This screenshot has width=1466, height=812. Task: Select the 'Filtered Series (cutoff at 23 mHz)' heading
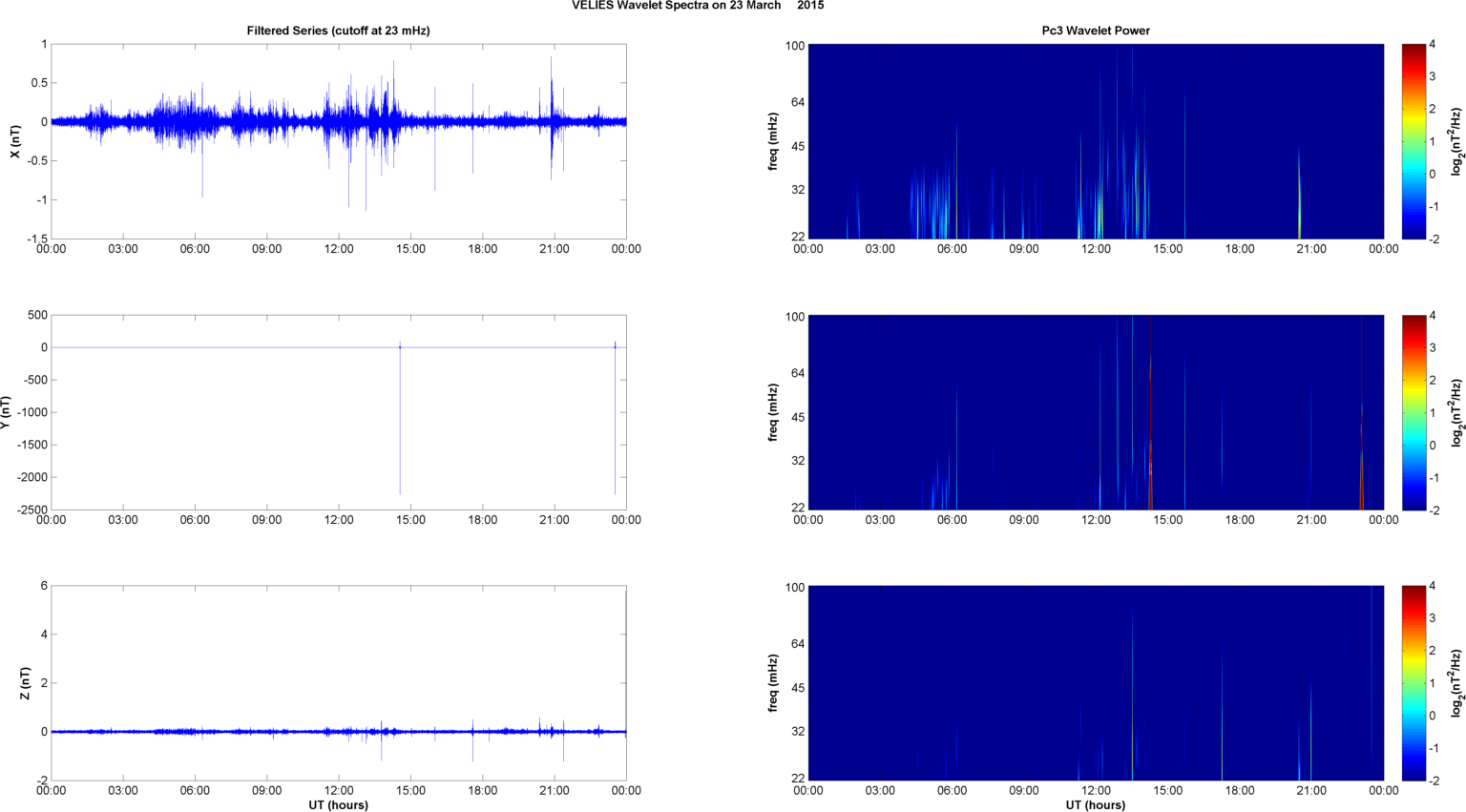click(x=339, y=31)
